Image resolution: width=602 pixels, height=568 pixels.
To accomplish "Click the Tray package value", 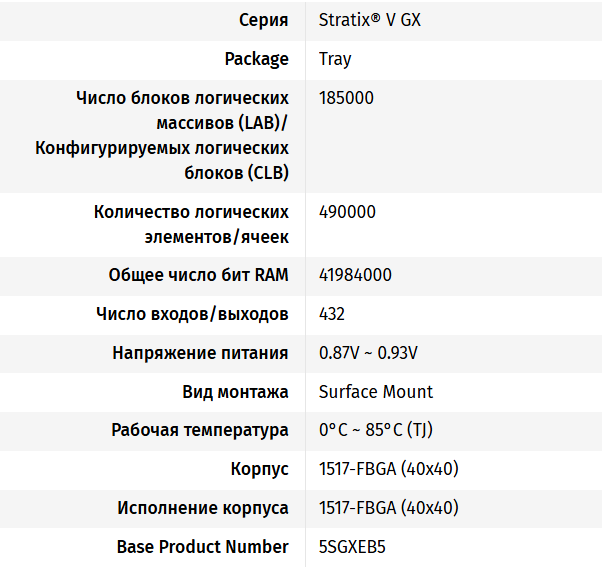I will (x=335, y=59).
